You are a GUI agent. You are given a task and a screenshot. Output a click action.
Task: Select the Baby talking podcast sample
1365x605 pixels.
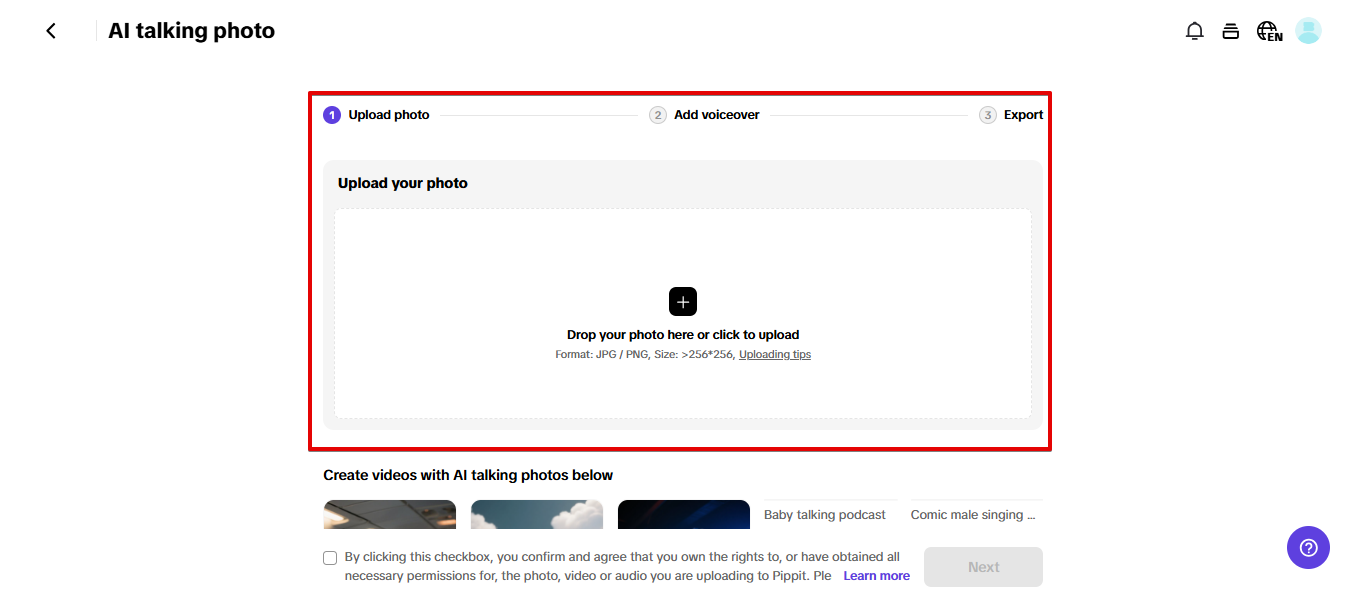coord(823,514)
